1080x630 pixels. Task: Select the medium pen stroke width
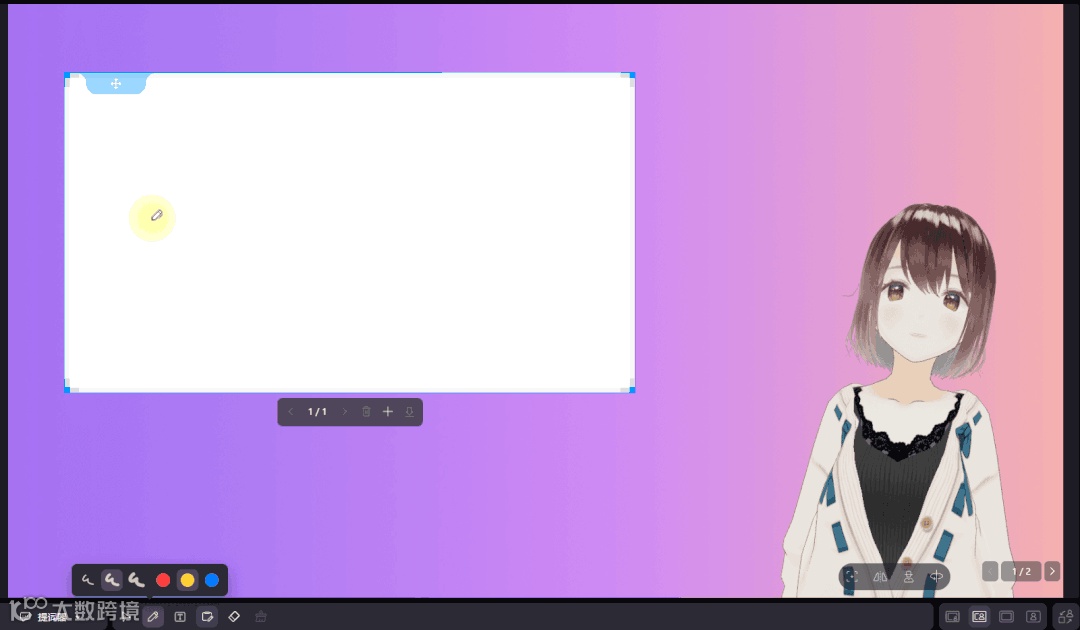pos(112,580)
